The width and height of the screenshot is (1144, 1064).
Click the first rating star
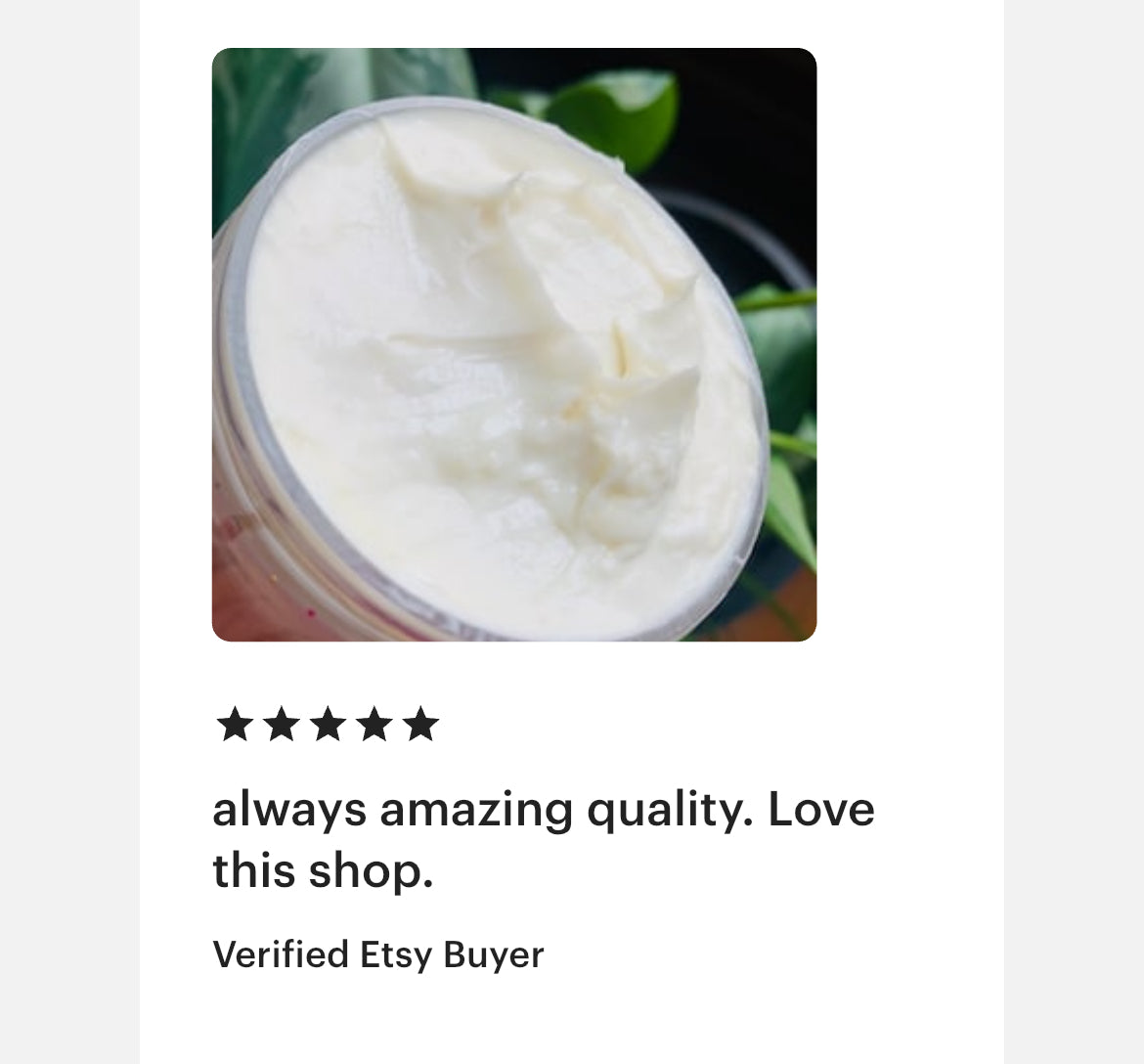(235, 724)
